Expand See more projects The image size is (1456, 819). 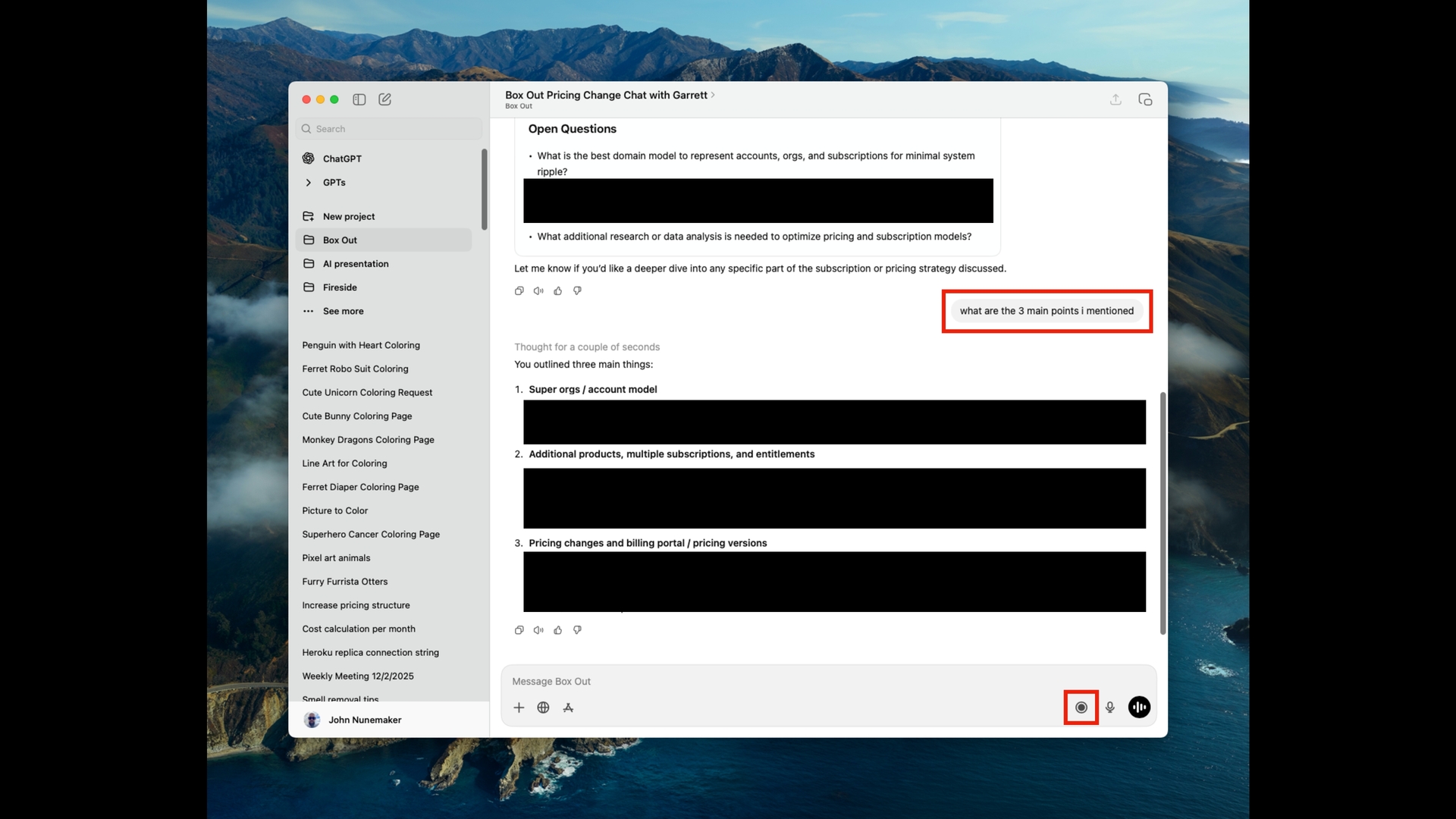343,311
